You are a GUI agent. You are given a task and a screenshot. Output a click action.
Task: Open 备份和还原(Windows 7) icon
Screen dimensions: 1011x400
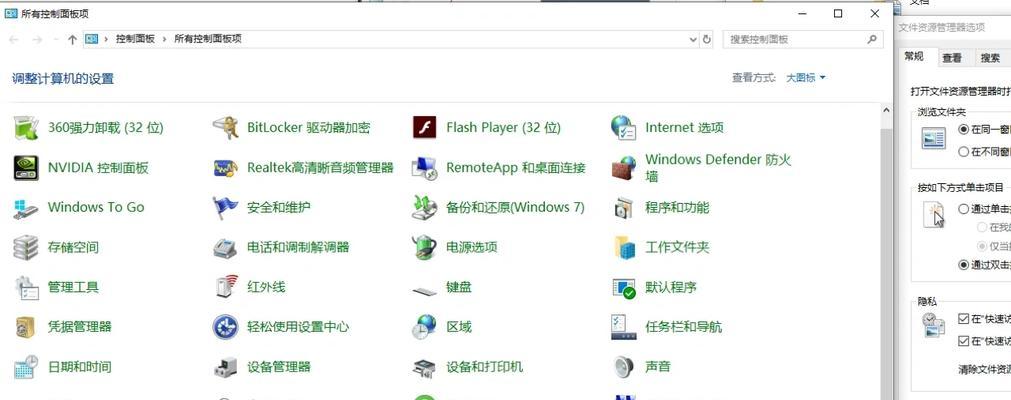pos(424,208)
